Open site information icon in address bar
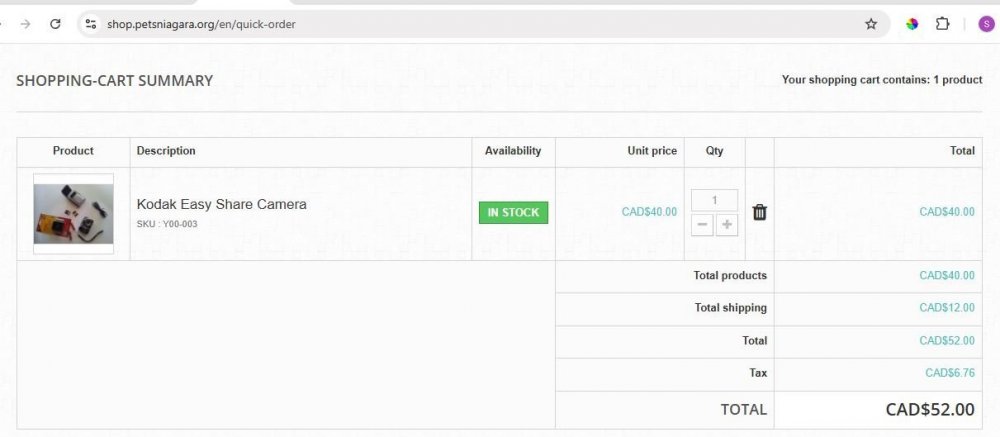Viewport: 1000px width, 437px height. 91,24
